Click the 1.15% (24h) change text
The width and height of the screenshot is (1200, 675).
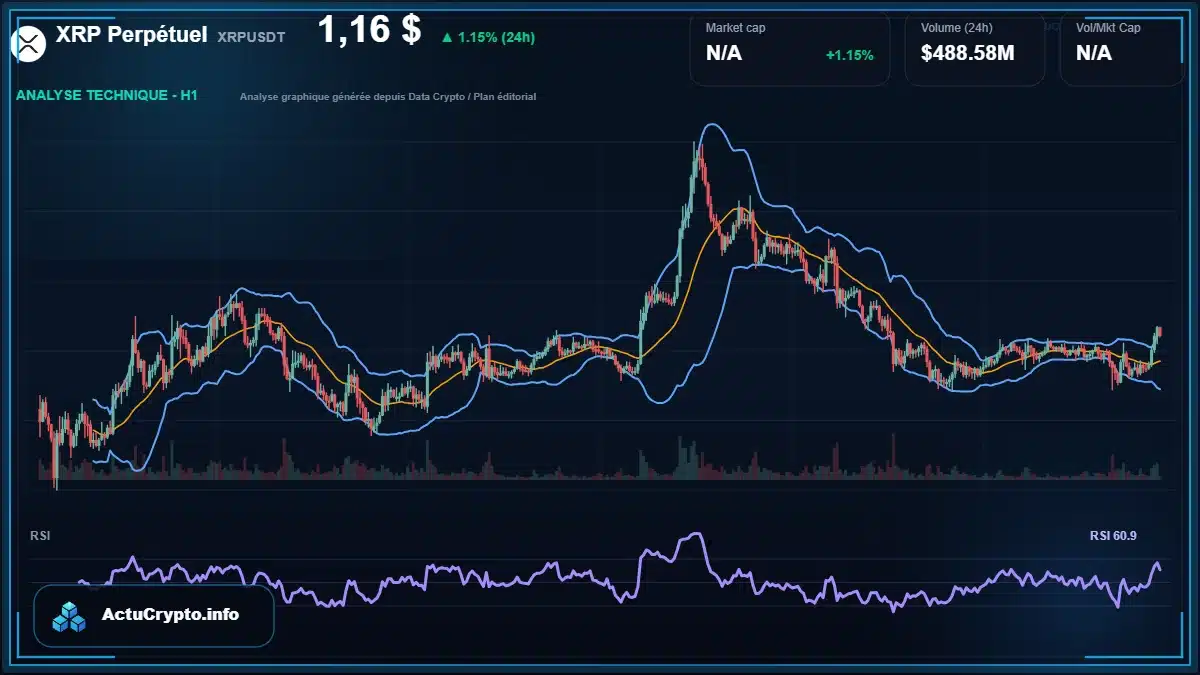tap(496, 37)
